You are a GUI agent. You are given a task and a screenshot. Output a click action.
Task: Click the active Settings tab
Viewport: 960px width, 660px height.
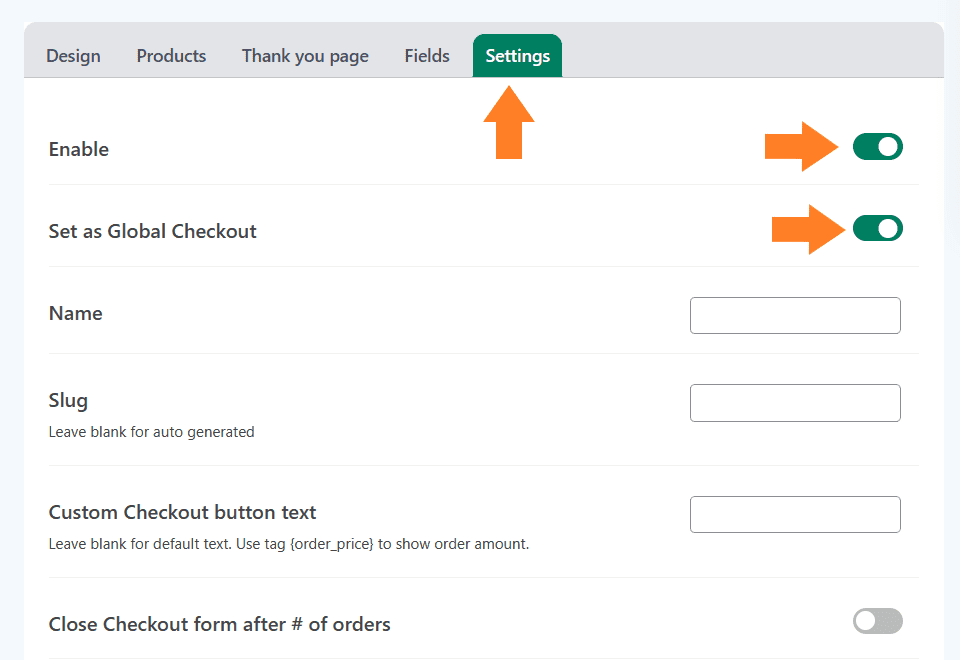517,56
